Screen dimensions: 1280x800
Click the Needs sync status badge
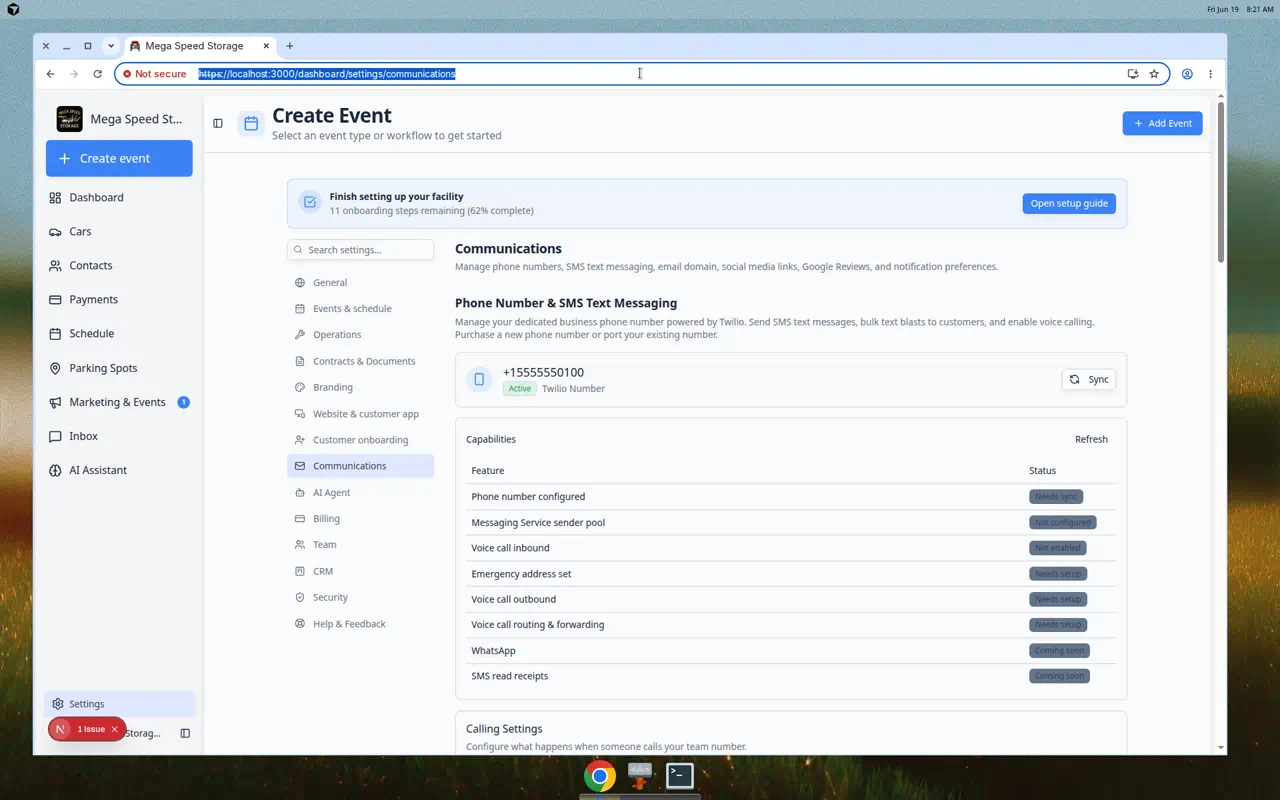click(1056, 497)
